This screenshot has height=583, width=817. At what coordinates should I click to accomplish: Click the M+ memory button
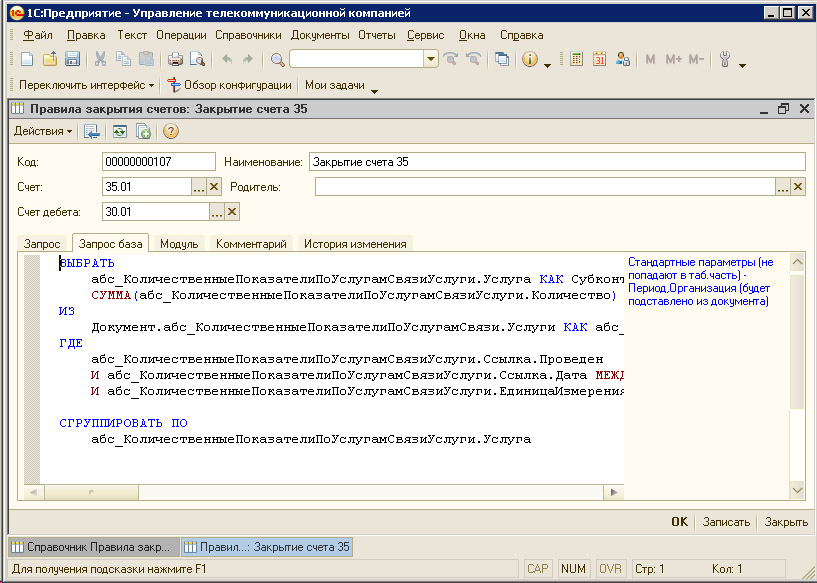pos(673,59)
